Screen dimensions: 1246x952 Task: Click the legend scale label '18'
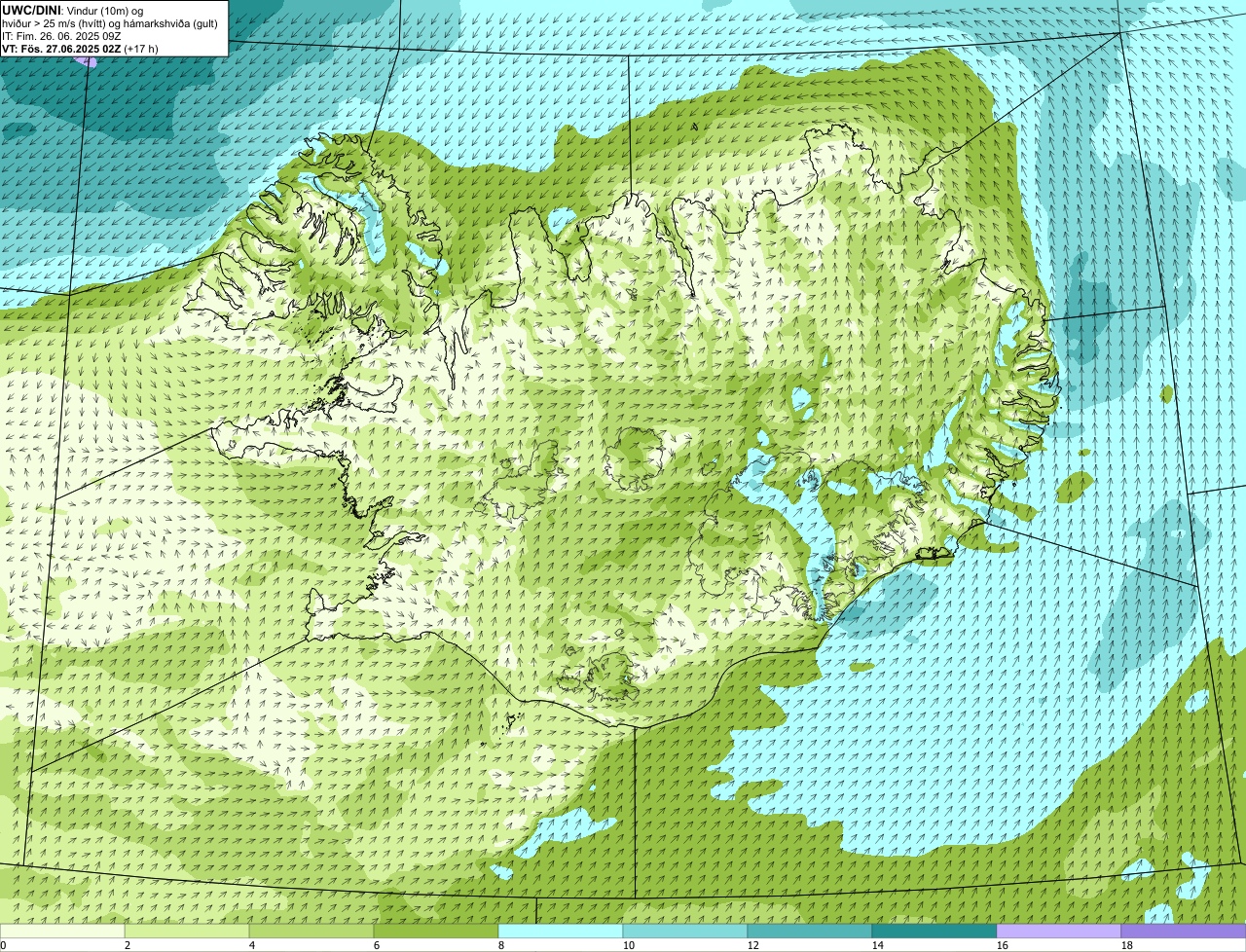[1127, 945]
